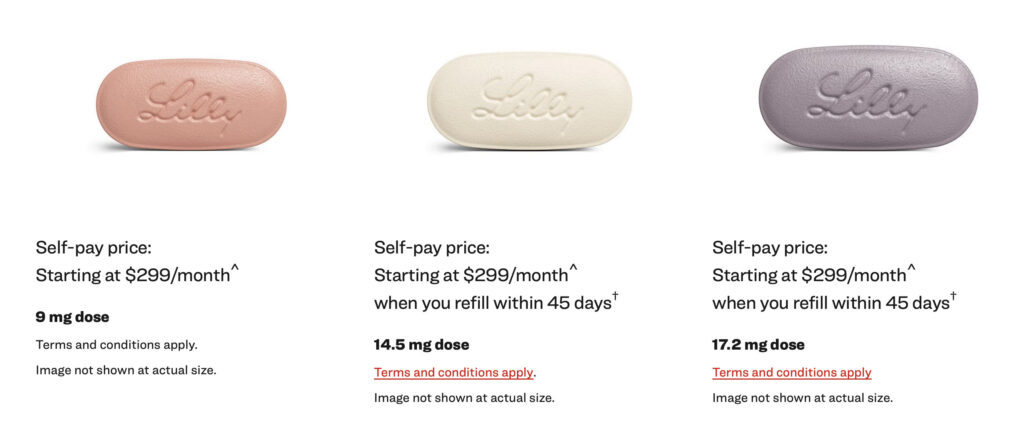Click "when you refill within 45 days" under white pill
Screen dimensions: 1024x440
pyautogui.click(x=491, y=302)
